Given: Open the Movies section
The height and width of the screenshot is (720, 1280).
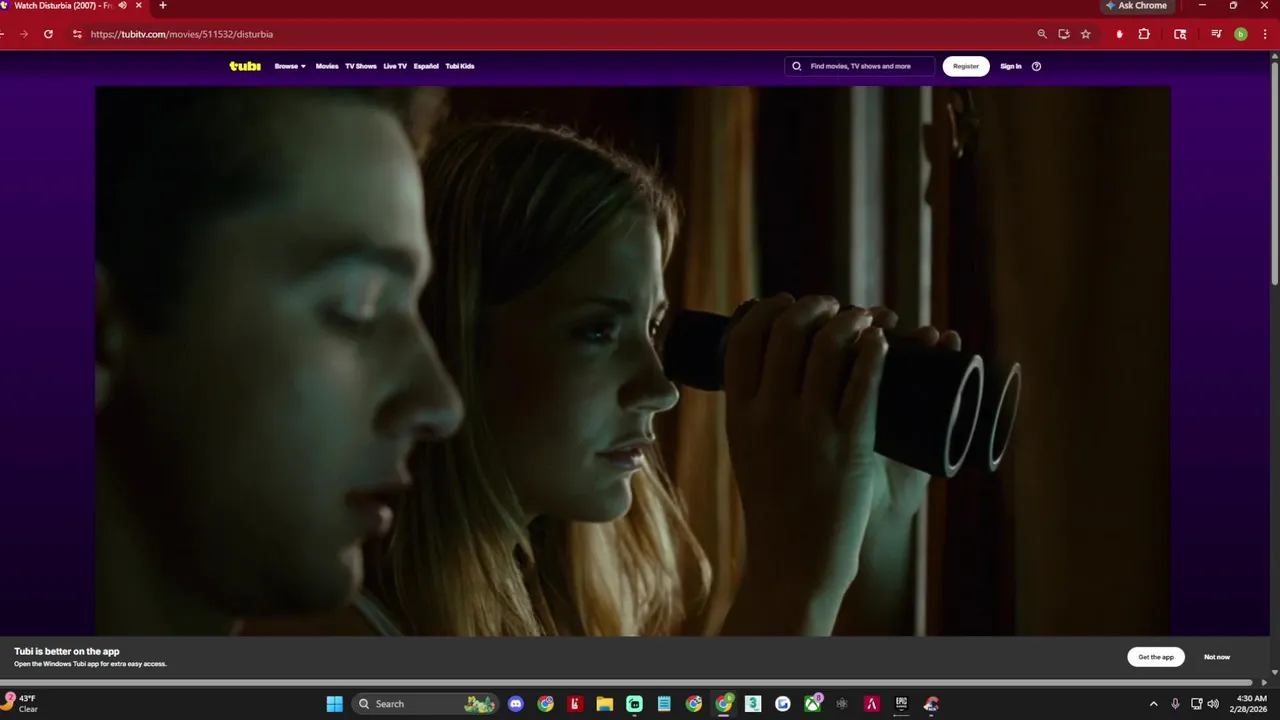Looking at the screenshot, I should click(327, 66).
